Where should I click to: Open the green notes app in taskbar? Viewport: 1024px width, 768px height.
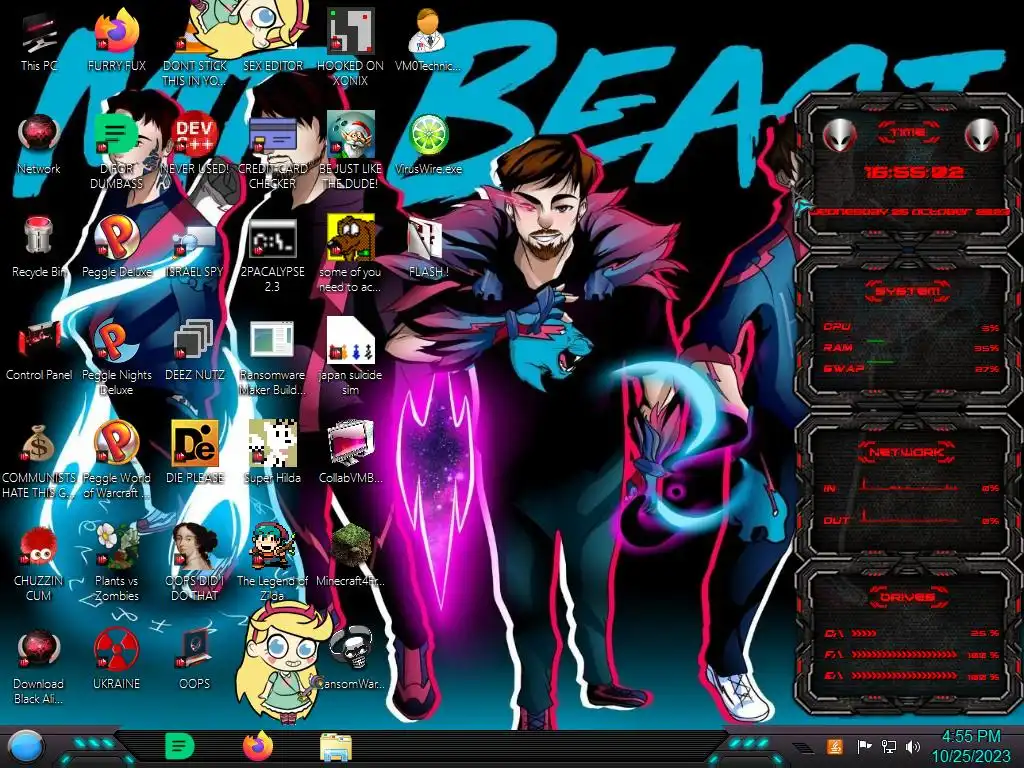click(x=179, y=746)
